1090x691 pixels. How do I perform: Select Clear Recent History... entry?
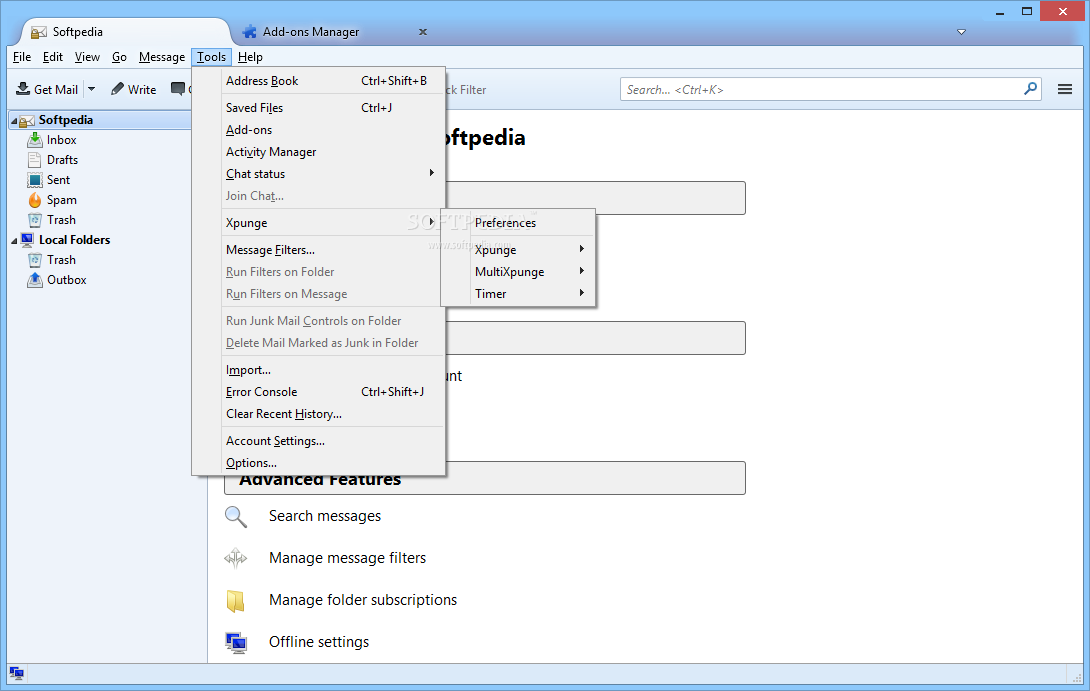318,414
